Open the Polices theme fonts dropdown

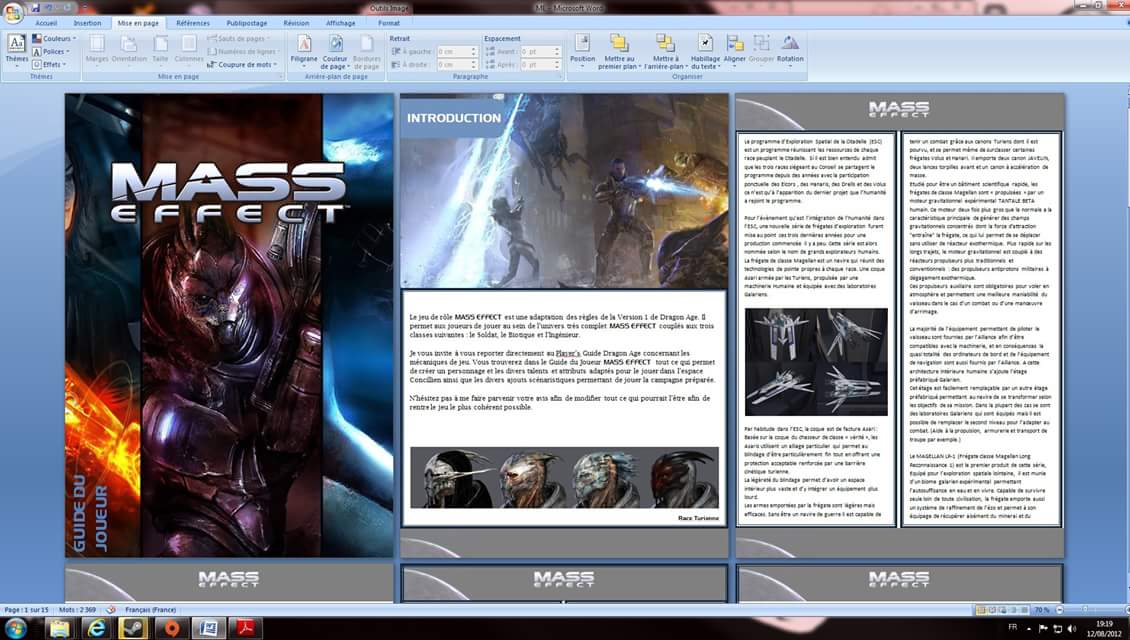(x=51, y=52)
